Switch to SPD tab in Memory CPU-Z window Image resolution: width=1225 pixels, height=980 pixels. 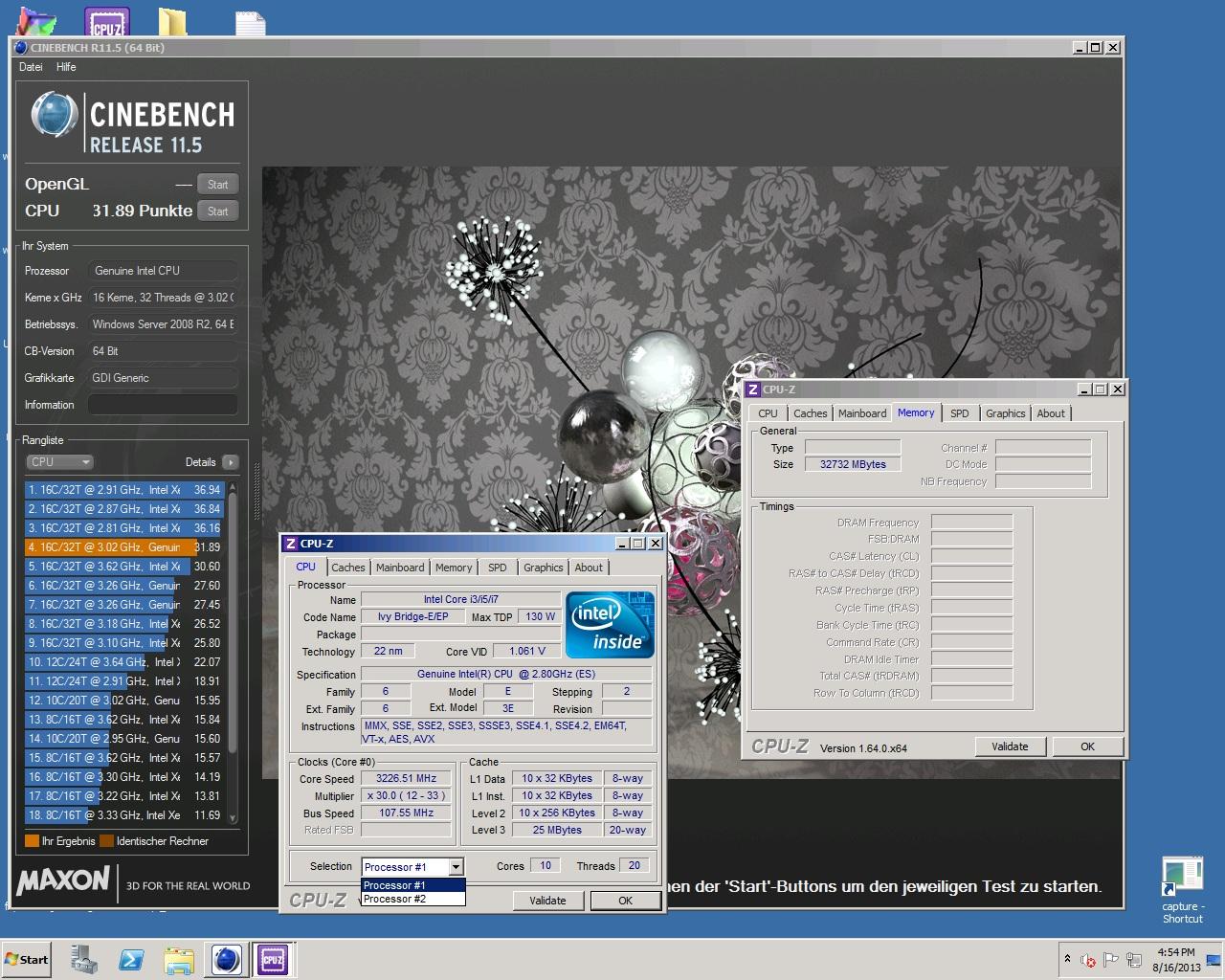click(x=960, y=413)
